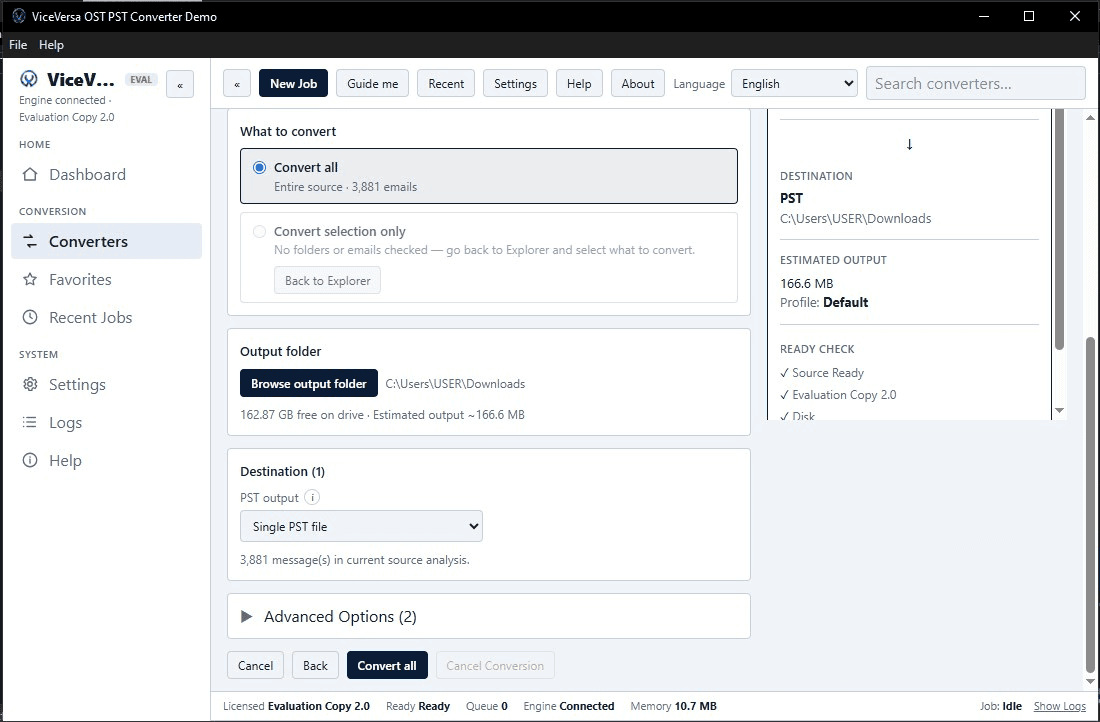The height and width of the screenshot is (722, 1100).
Task: Click the Evaluation Copy 2.0 check item
Action: point(838,394)
